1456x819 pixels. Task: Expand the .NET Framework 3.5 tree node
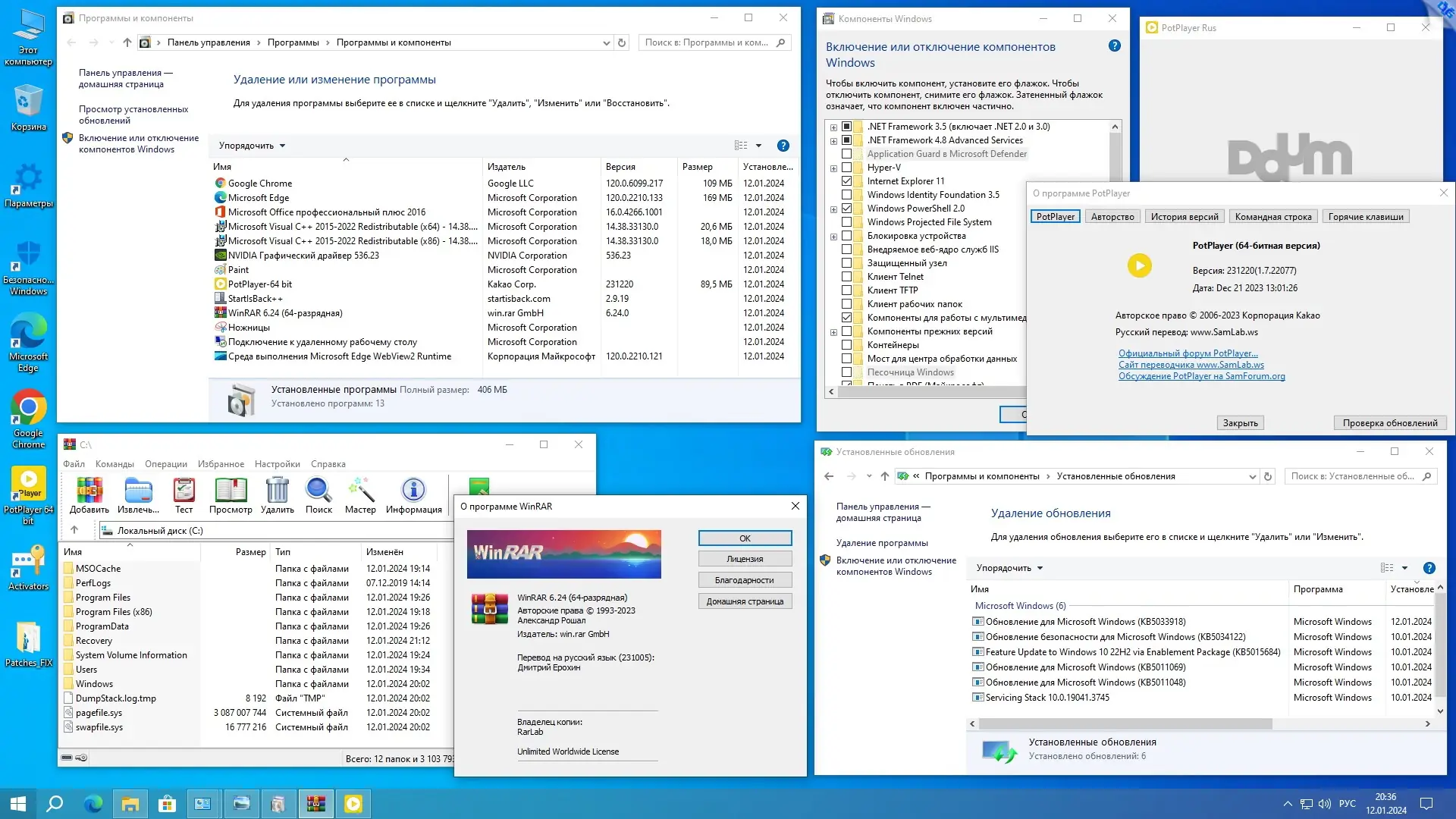click(x=832, y=127)
